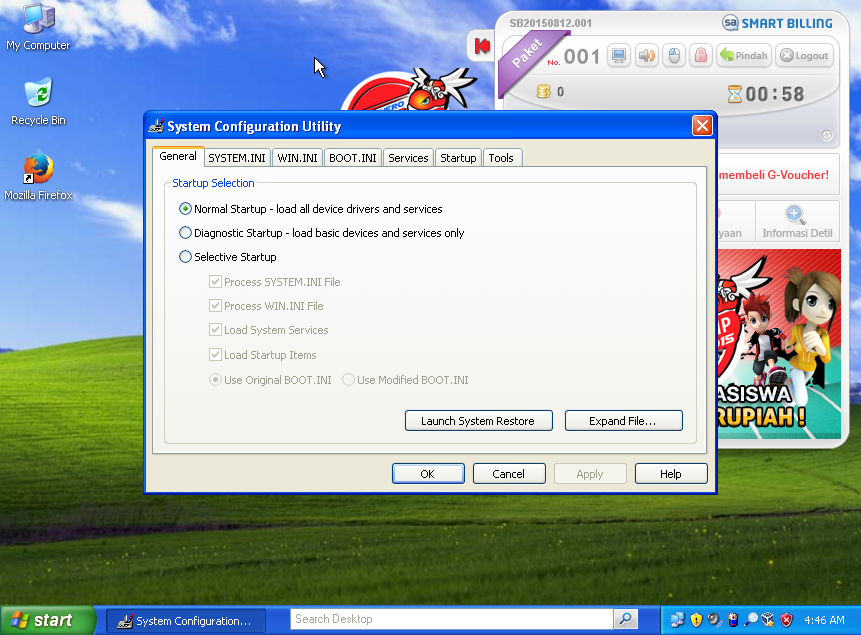Image resolution: width=861 pixels, height=635 pixels.
Task: Click OK in System Configuration Utility
Action: (x=428, y=474)
